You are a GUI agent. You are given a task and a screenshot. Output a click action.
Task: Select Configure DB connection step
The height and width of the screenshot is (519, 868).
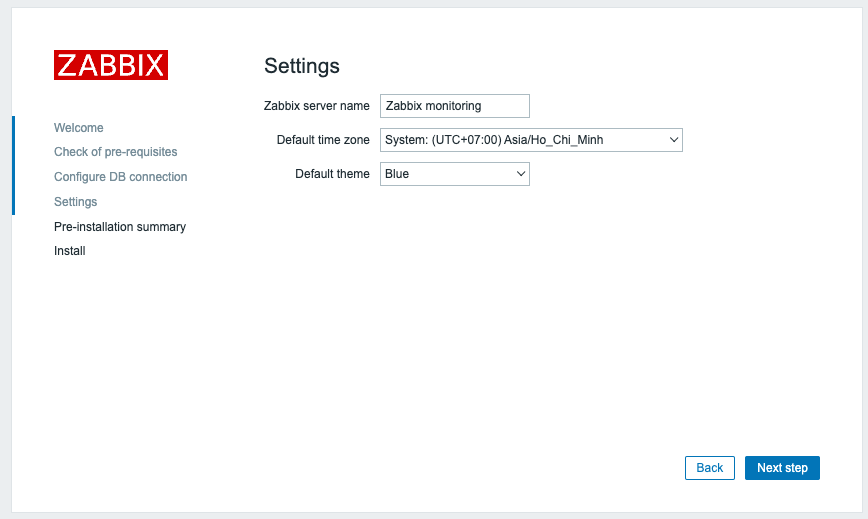click(x=121, y=177)
